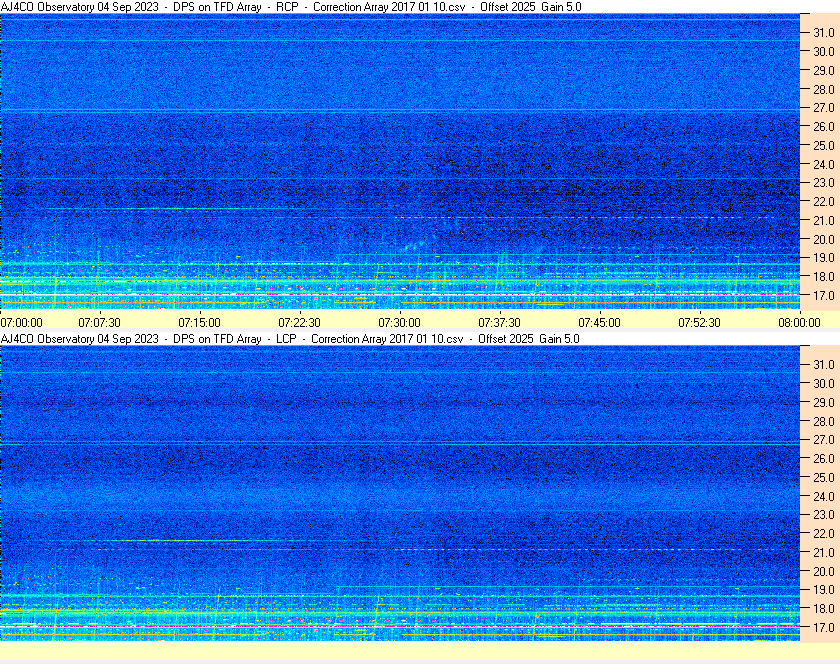840x664 pixels.
Task: Pick the 23.0 frequency label on LCP plot
Action: tap(824, 514)
